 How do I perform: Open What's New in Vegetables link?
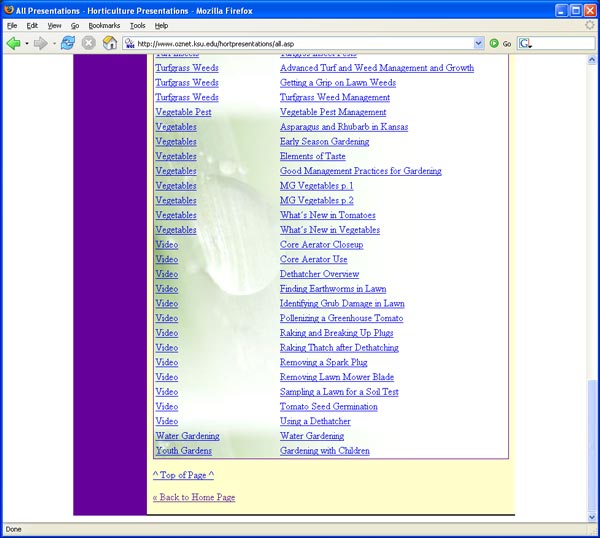point(329,230)
